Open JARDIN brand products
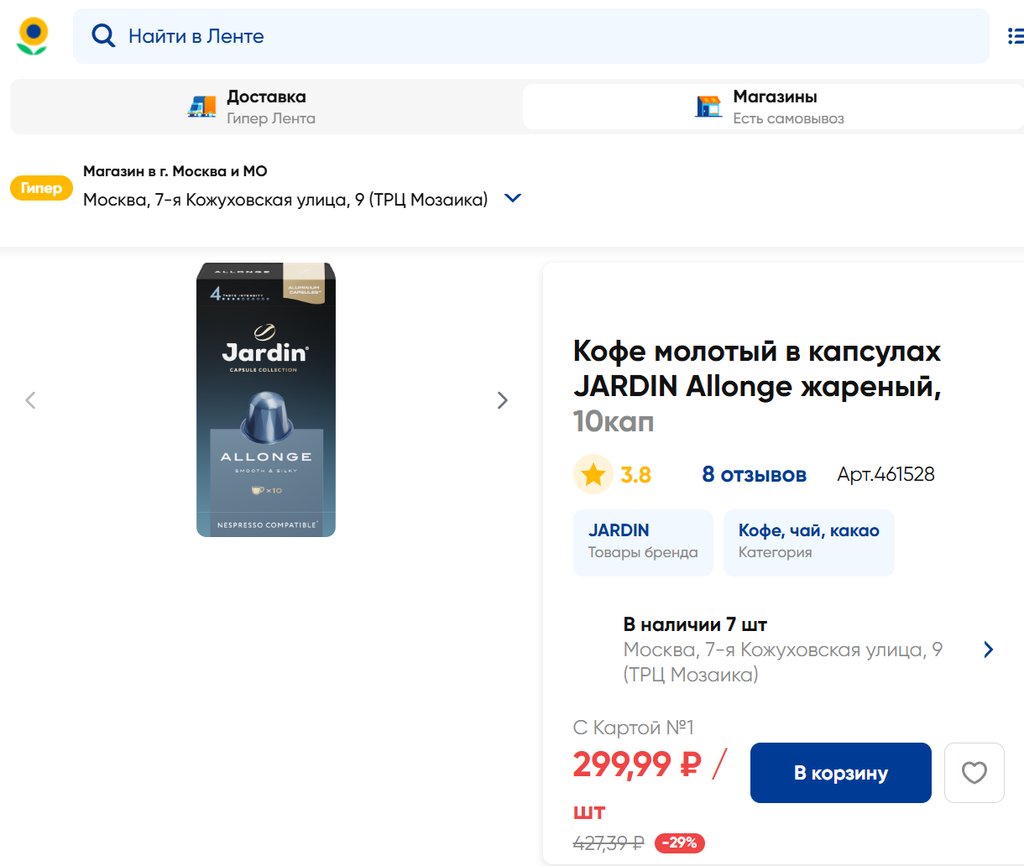 click(x=643, y=541)
